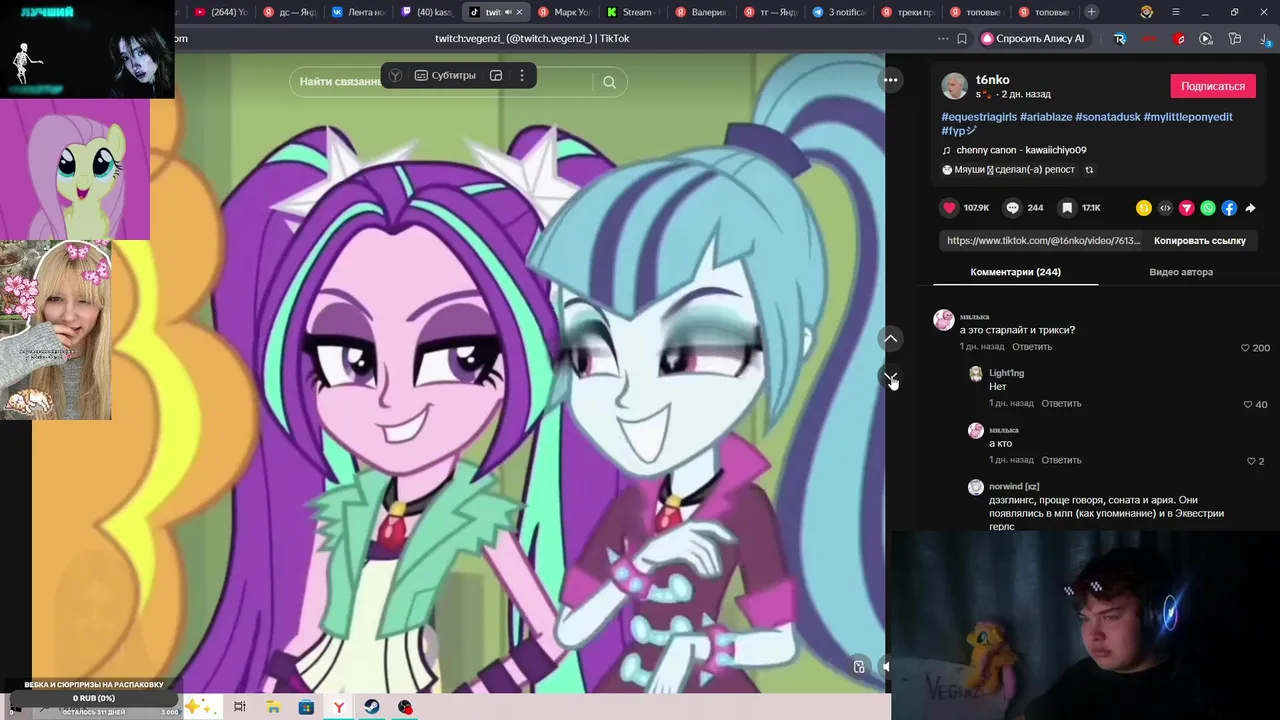
Task: Open the t6nko profile avatar
Action: [955, 86]
